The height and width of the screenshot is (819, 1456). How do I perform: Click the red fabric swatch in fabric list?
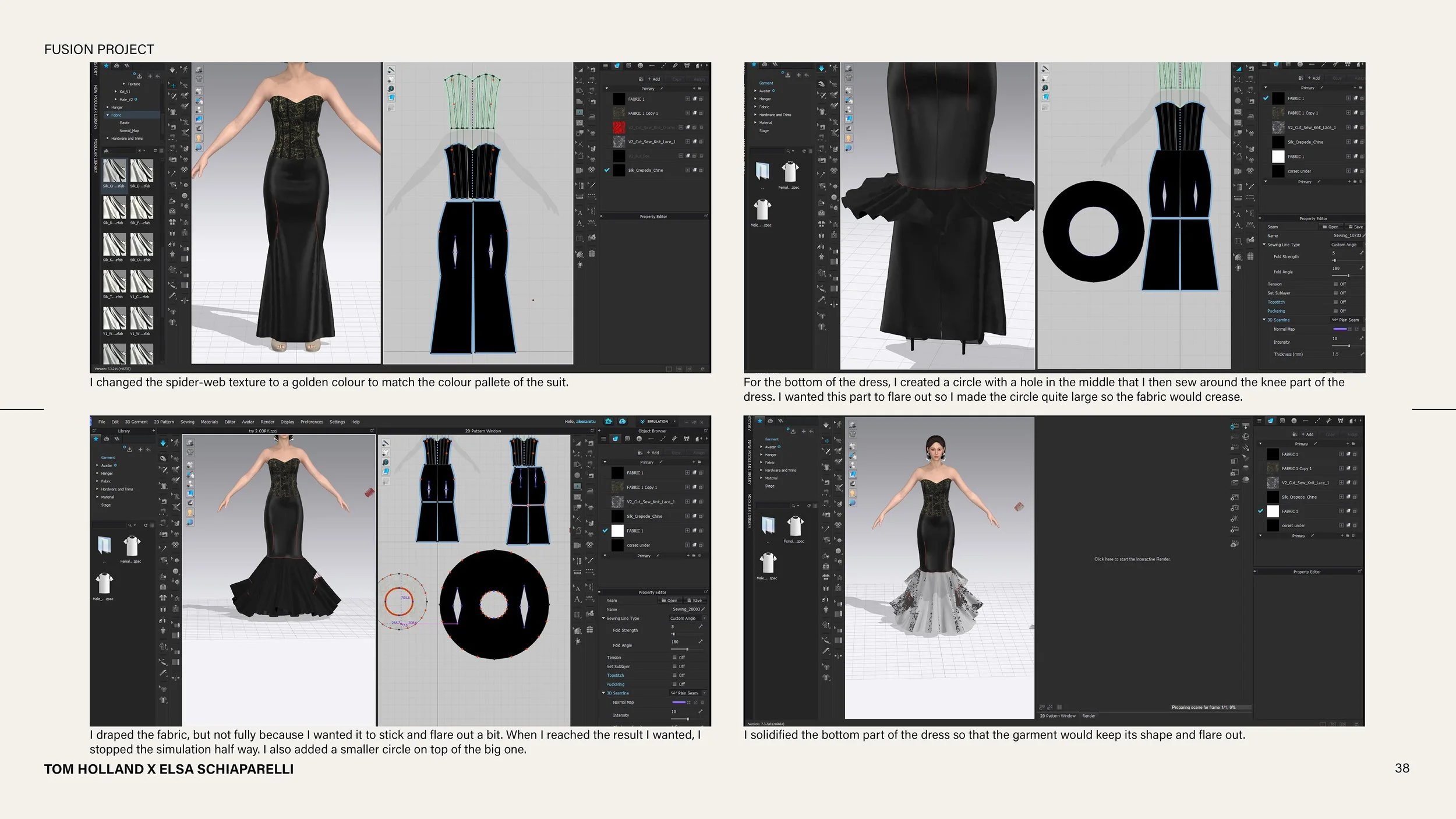(x=619, y=127)
